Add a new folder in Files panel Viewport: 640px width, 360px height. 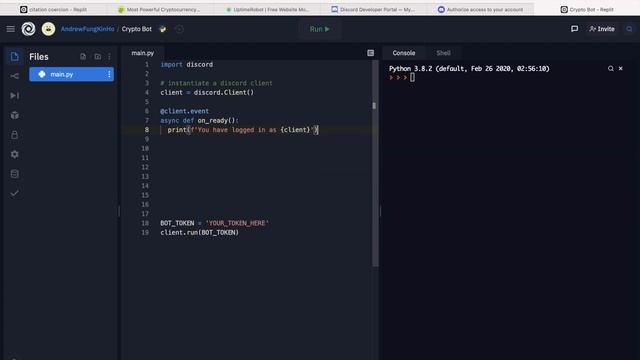pyautogui.click(x=98, y=56)
